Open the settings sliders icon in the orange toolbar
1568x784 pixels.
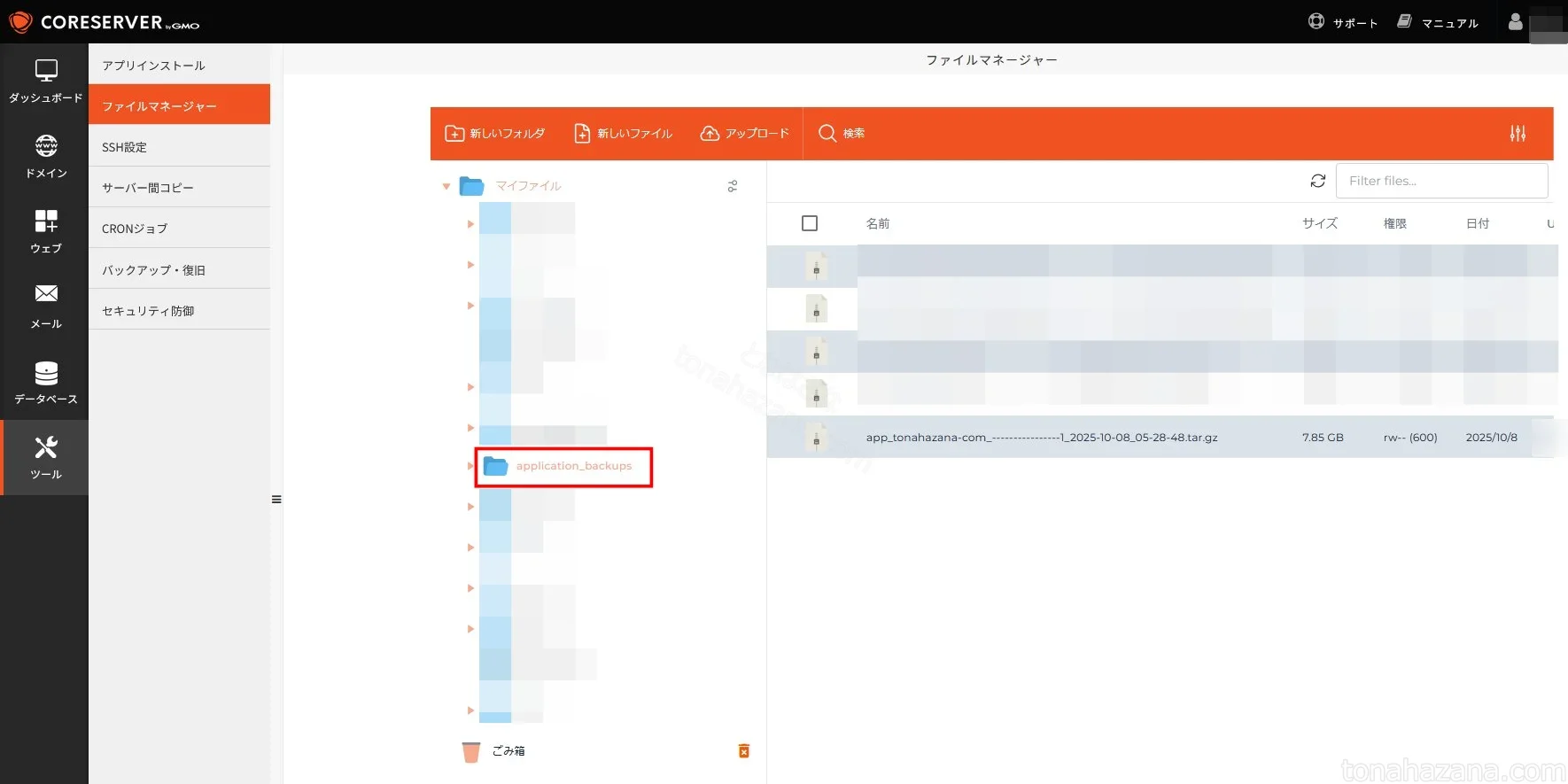1518,134
